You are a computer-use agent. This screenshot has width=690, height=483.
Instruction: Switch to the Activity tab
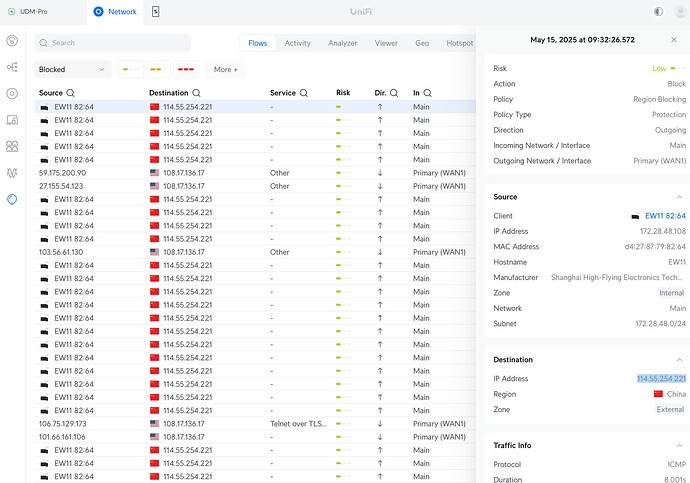click(297, 43)
